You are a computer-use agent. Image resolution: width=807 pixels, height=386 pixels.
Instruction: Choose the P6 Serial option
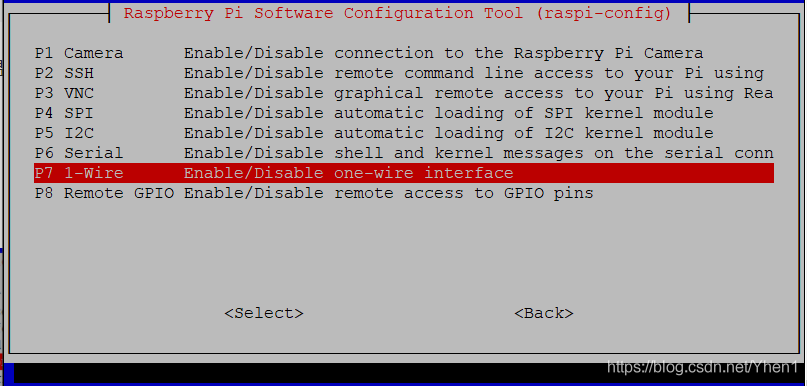click(404, 153)
